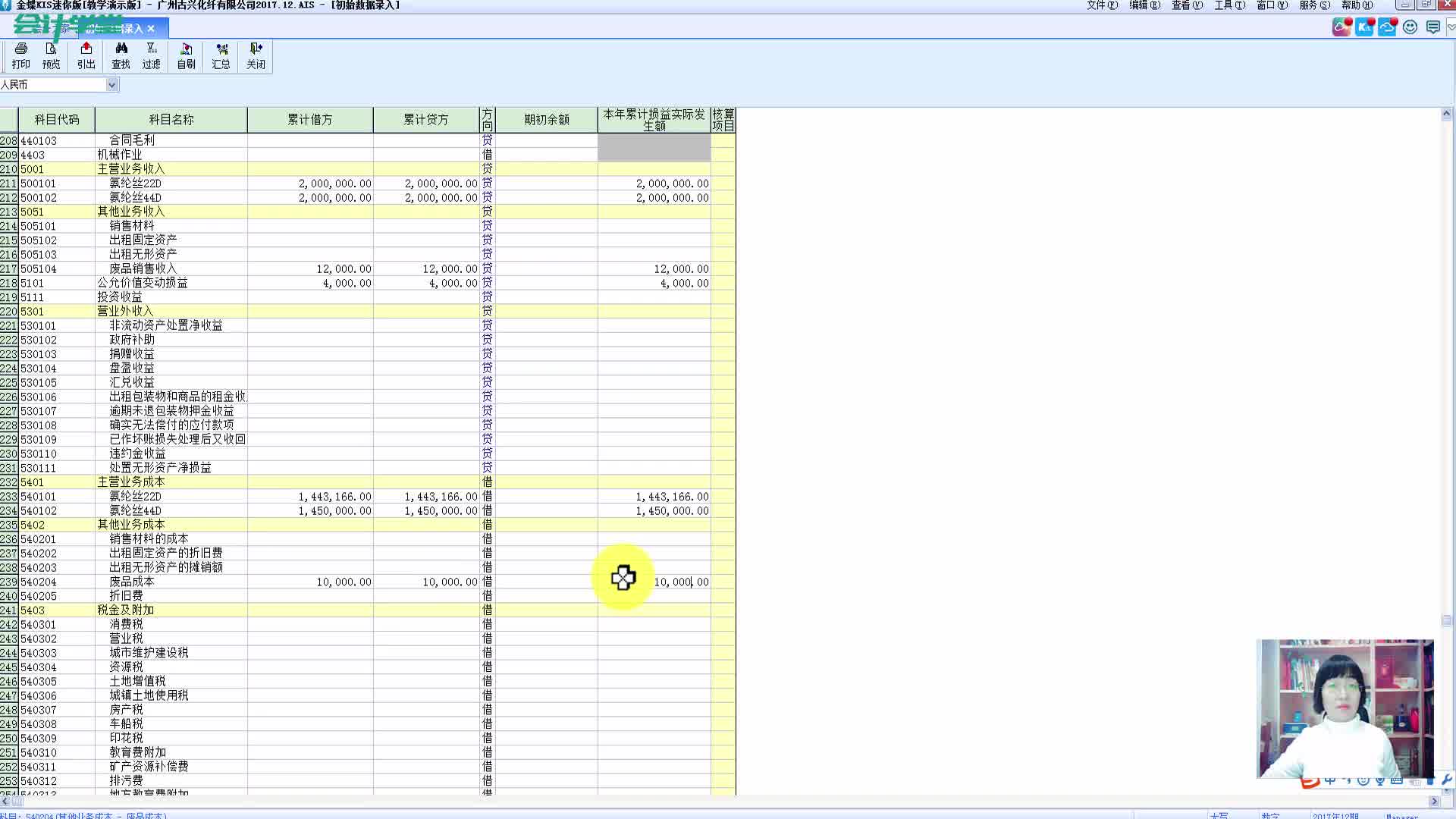Click 废品销售收入 cumulative debit 12,000.00
Viewport: 1456px width, 819px height.
[344, 269]
